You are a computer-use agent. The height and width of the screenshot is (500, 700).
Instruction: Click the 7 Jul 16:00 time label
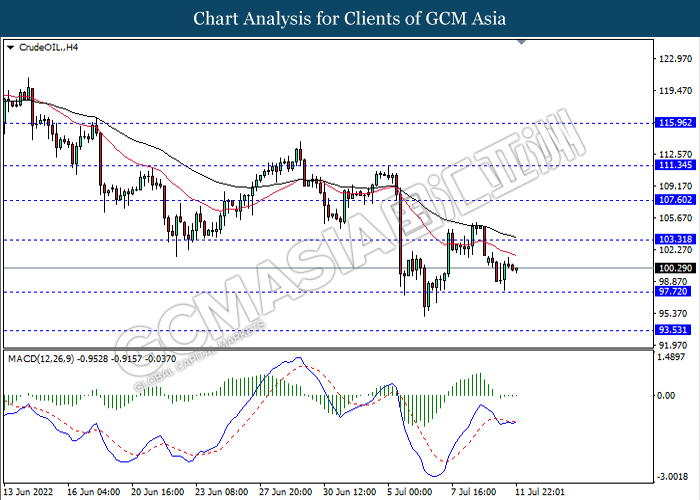474,492
